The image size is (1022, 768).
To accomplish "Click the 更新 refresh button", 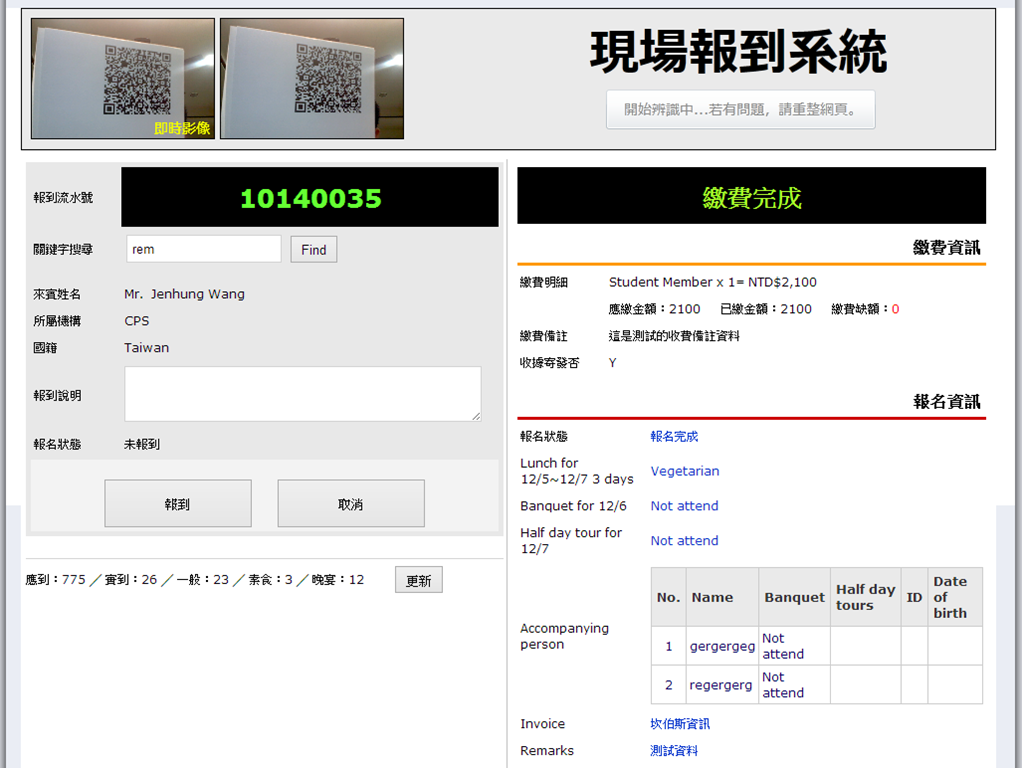I will tap(418, 580).
